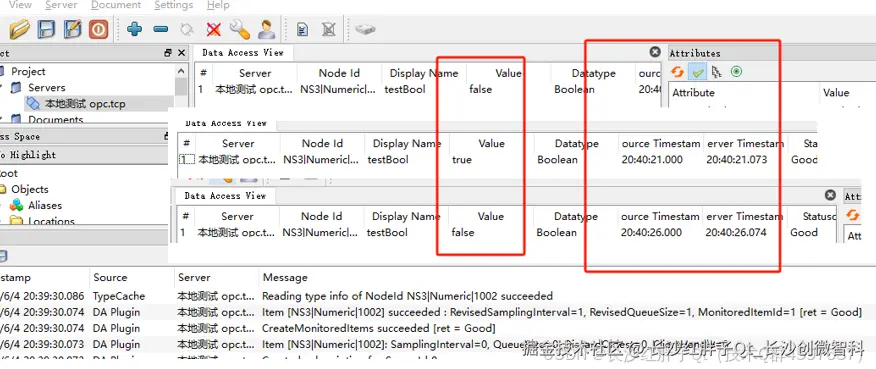Click the Attribute column header

coord(693,93)
